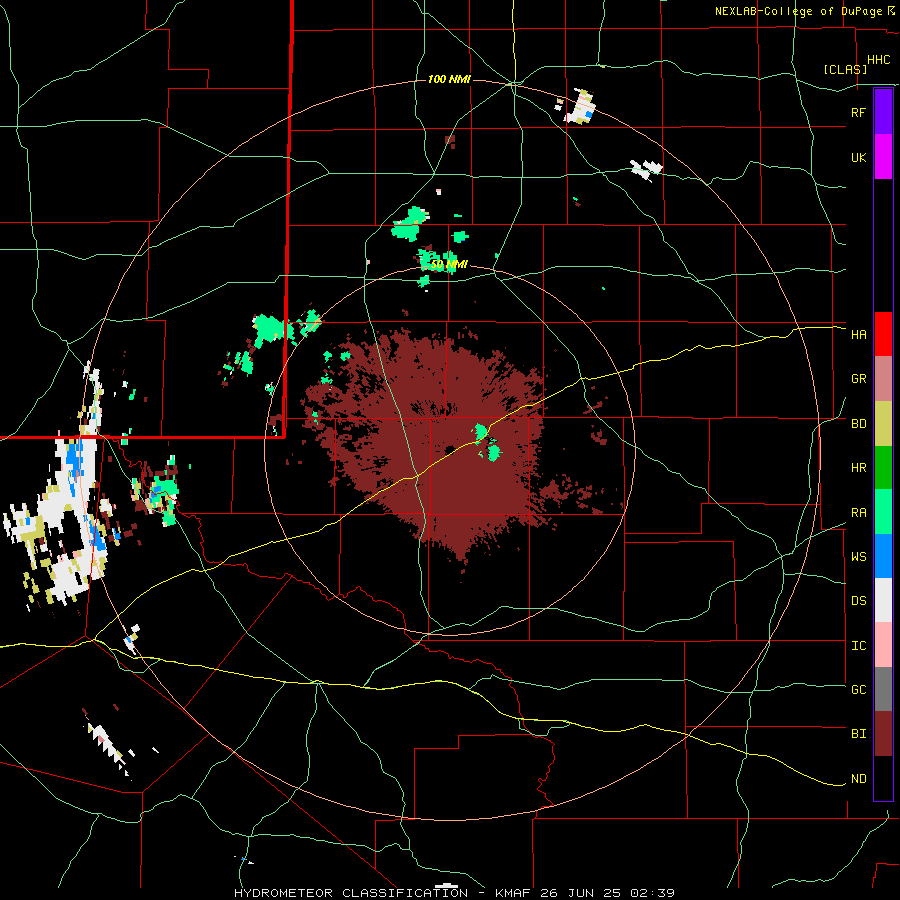Click the DS legend label text
This screenshot has width=900, height=900.
858,601
